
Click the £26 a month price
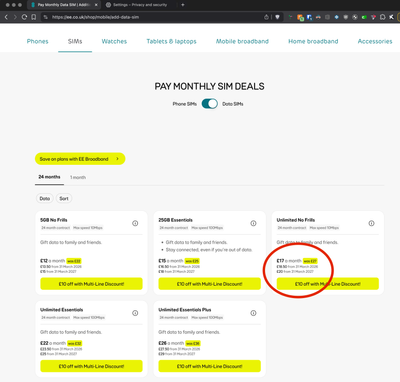click(x=171, y=343)
